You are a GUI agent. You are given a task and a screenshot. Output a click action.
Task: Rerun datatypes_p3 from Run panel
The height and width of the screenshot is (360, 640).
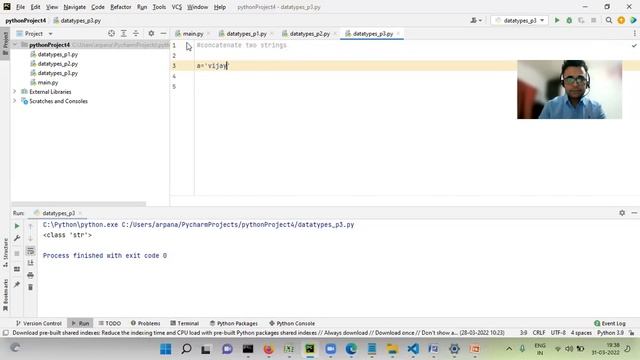pyautogui.click(x=17, y=226)
